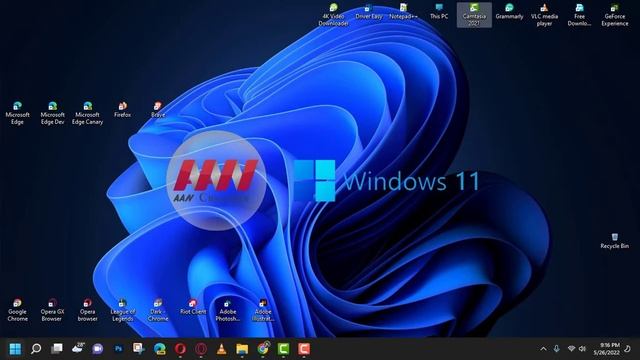Select the Adobe Illustrator desktop shortcut
The width and height of the screenshot is (640, 360).
pos(263,310)
